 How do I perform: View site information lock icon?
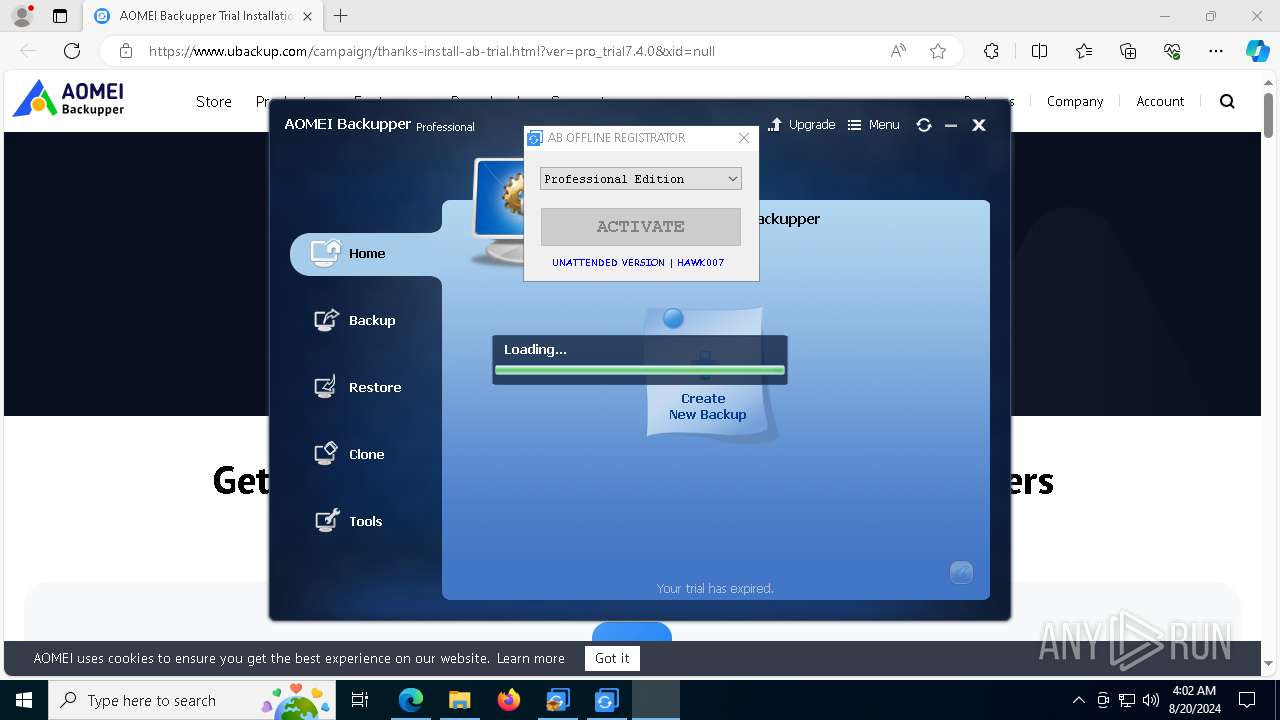click(x=126, y=51)
